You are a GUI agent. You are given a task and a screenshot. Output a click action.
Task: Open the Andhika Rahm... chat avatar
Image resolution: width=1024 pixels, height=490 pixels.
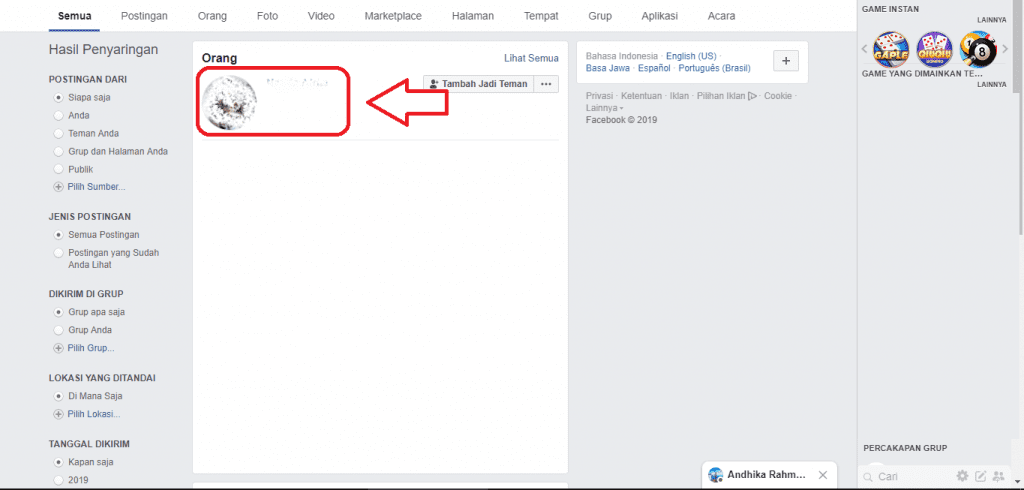pos(716,475)
